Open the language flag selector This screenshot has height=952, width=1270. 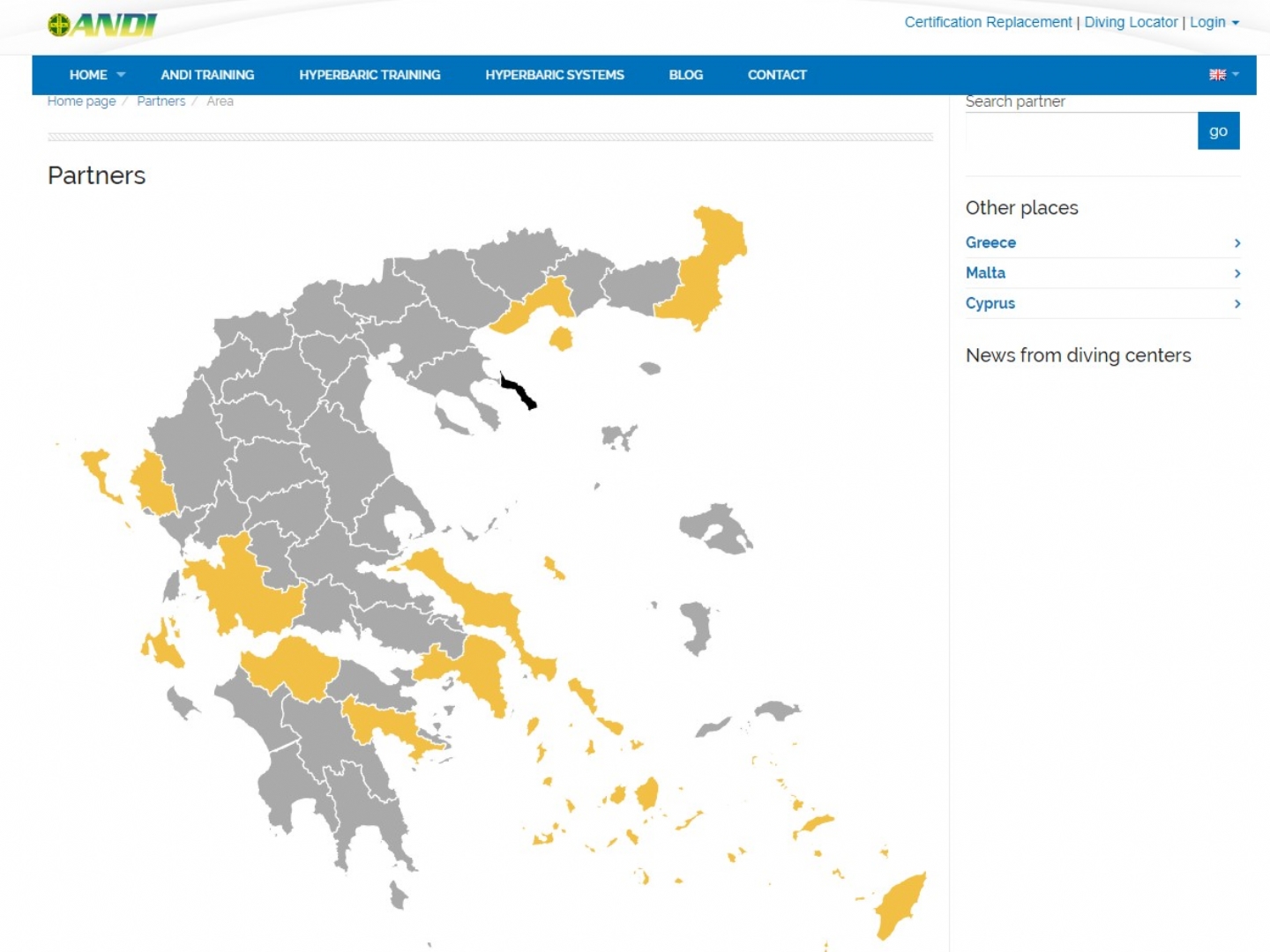click(x=1223, y=75)
